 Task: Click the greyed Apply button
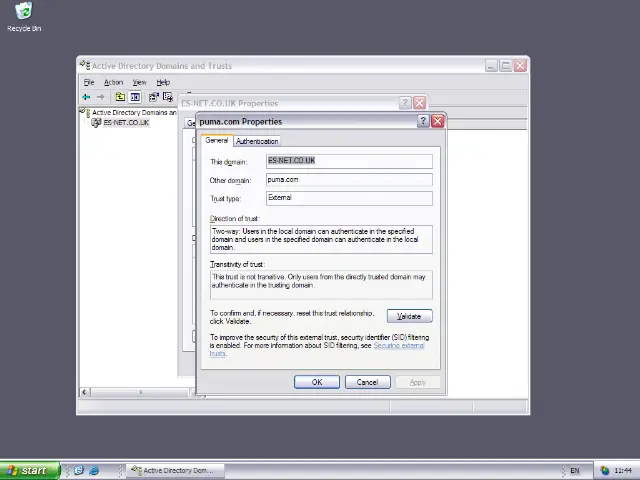pyautogui.click(x=418, y=382)
